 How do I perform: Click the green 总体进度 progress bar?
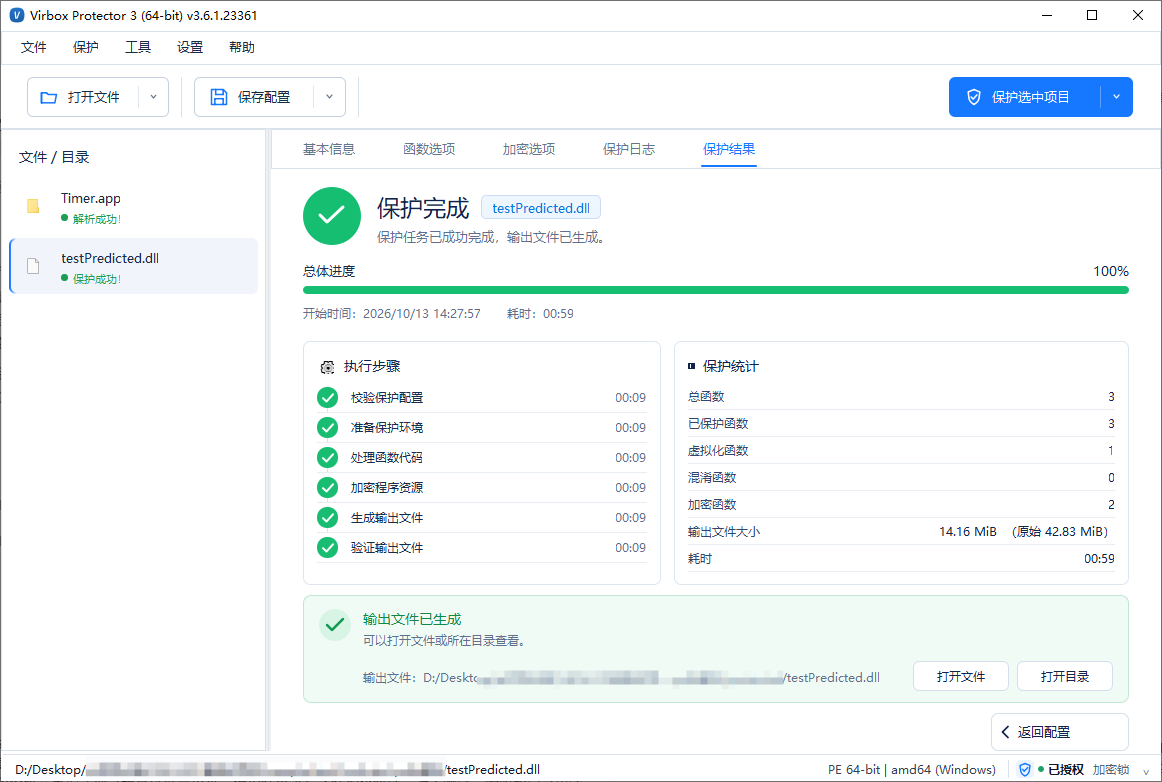pos(716,291)
